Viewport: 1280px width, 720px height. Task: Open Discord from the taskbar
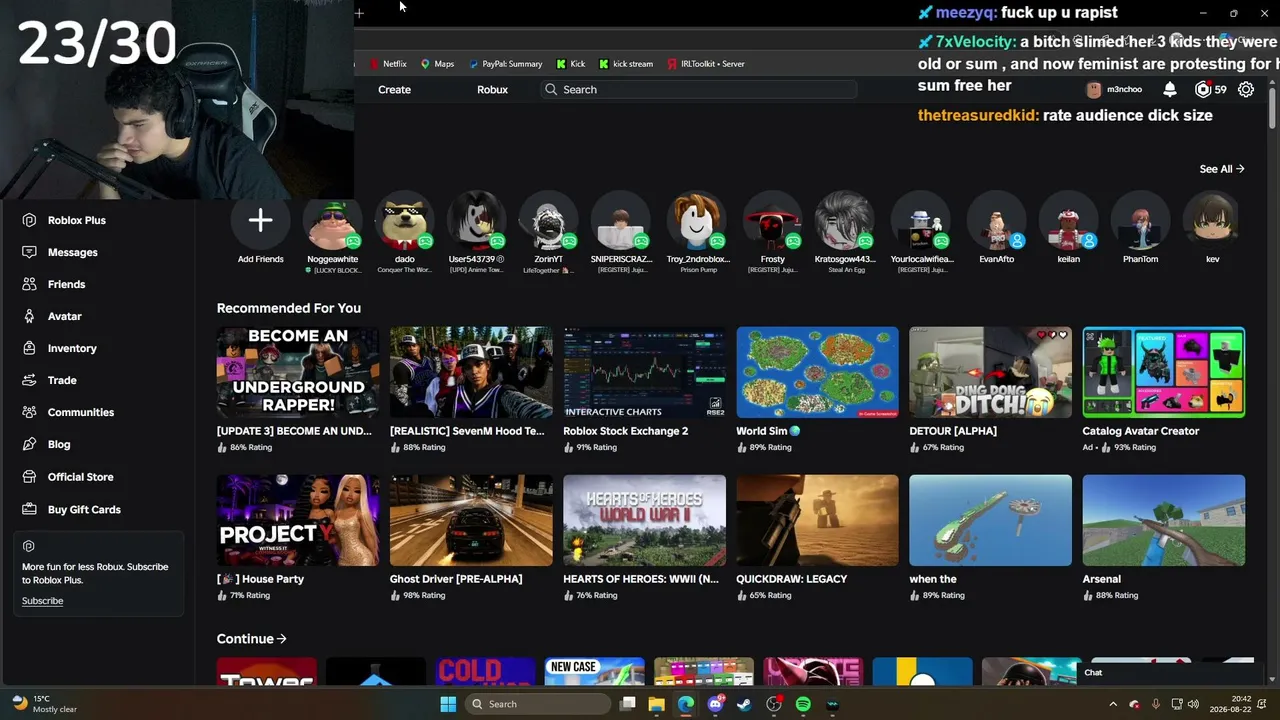[x=715, y=704]
